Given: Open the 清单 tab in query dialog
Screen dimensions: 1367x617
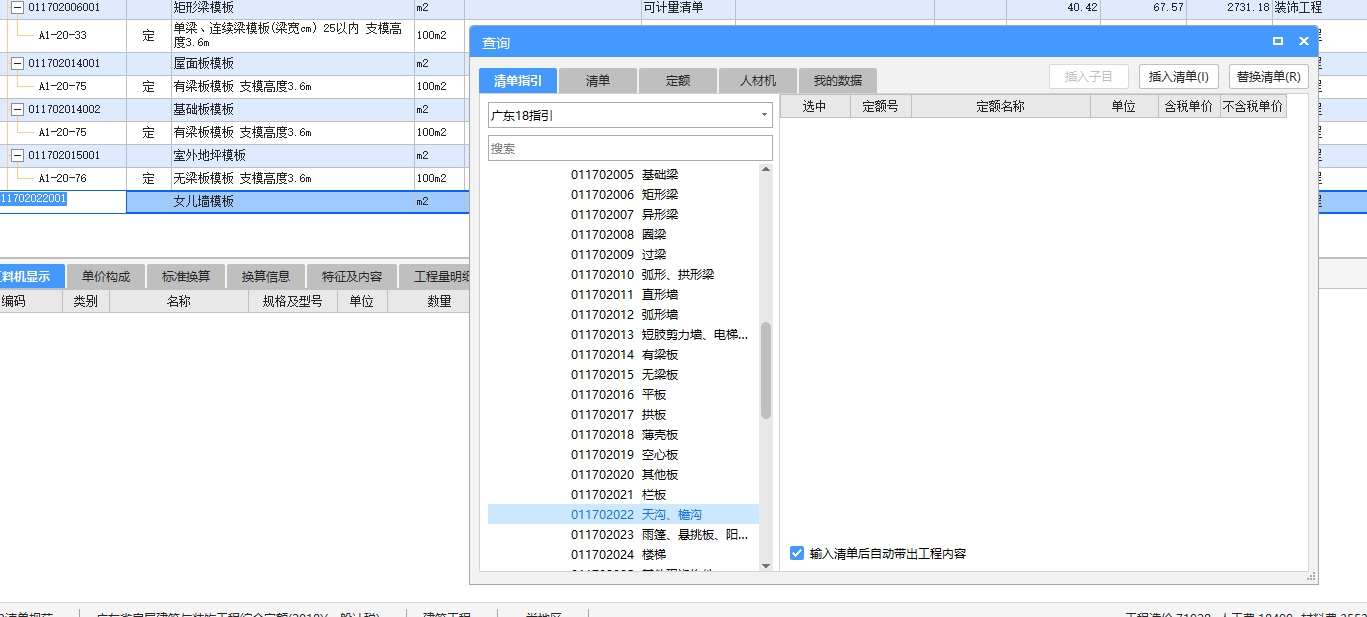Looking at the screenshot, I should [598, 81].
